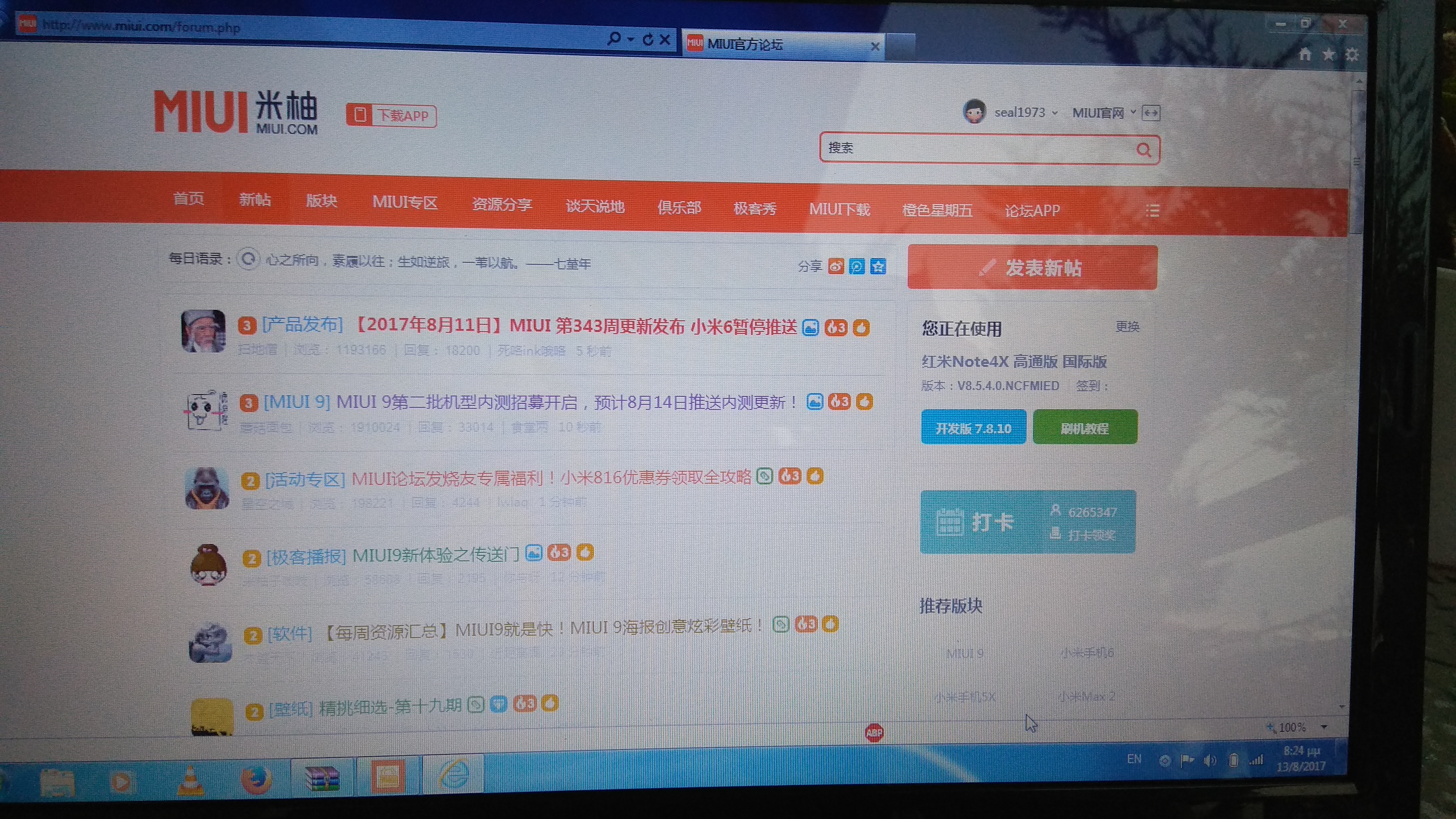The width and height of the screenshot is (1456, 819).
Task: Open the hamburger menu in orange navbar
Action: [x=1153, y=211]
